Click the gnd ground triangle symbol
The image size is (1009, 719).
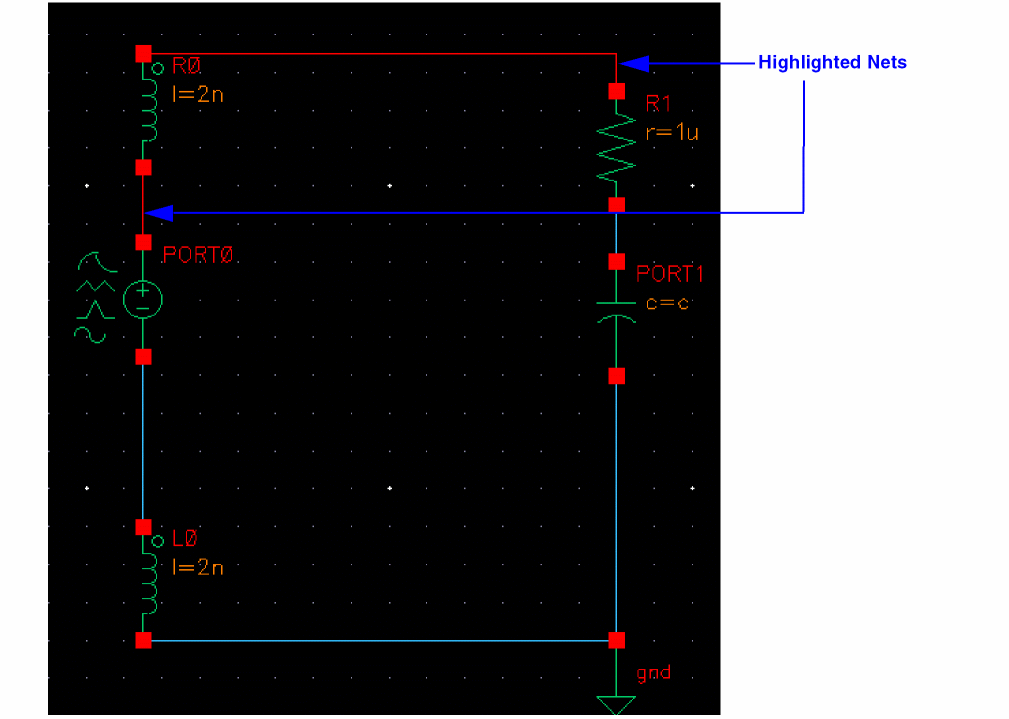(616, 705)
